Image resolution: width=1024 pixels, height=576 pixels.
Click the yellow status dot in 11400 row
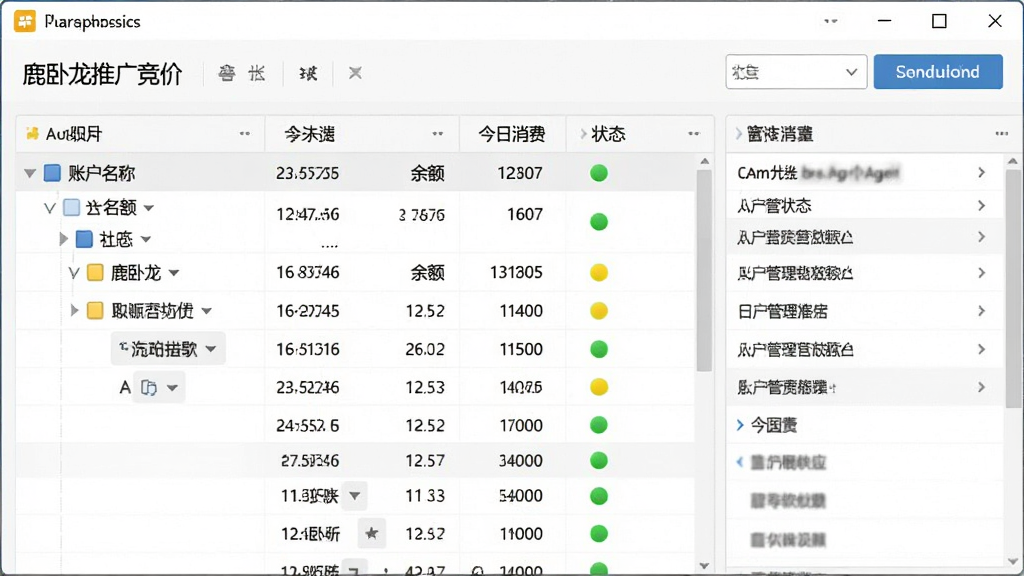(599, 311)
